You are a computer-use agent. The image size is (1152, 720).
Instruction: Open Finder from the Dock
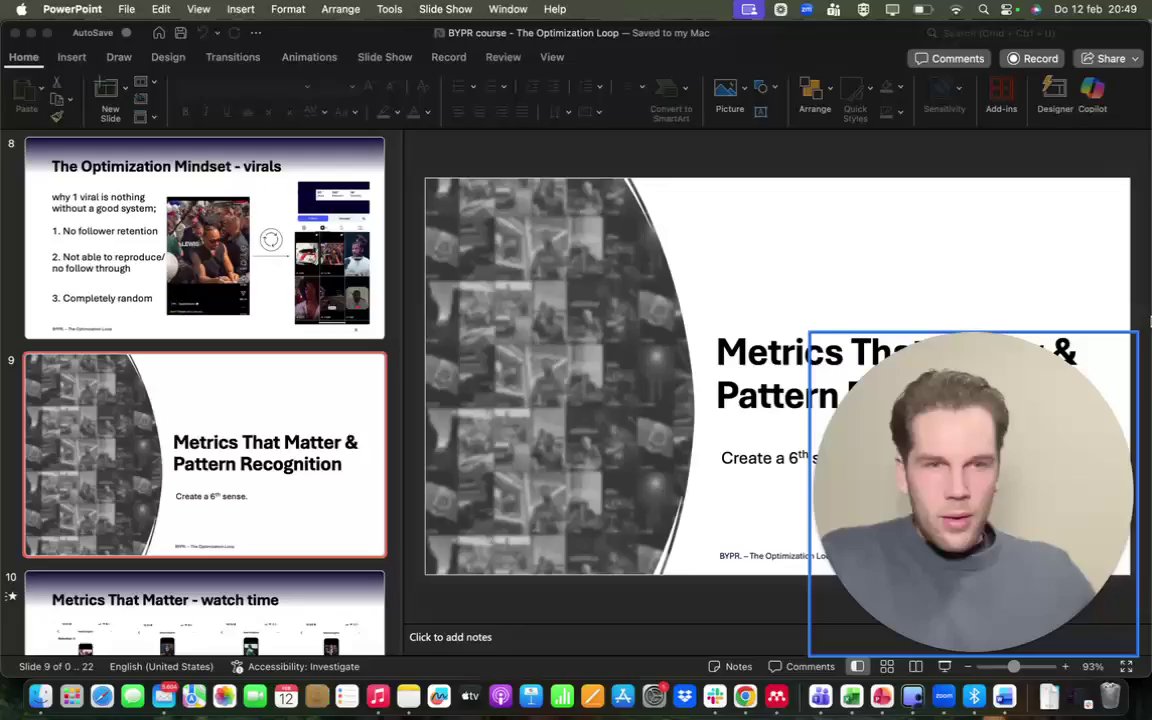pos(40,695)
